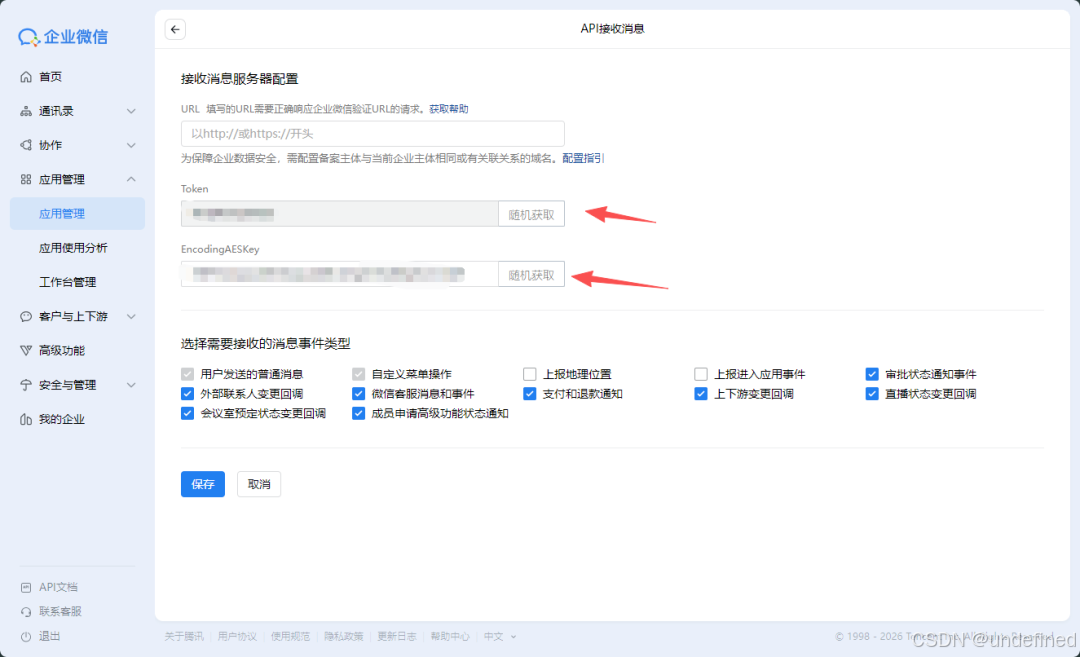Image resolution: width=1080 pixels, height=657 pixels.
Task: Expand the 协作 menu chevron
Action: click(131, 145)
